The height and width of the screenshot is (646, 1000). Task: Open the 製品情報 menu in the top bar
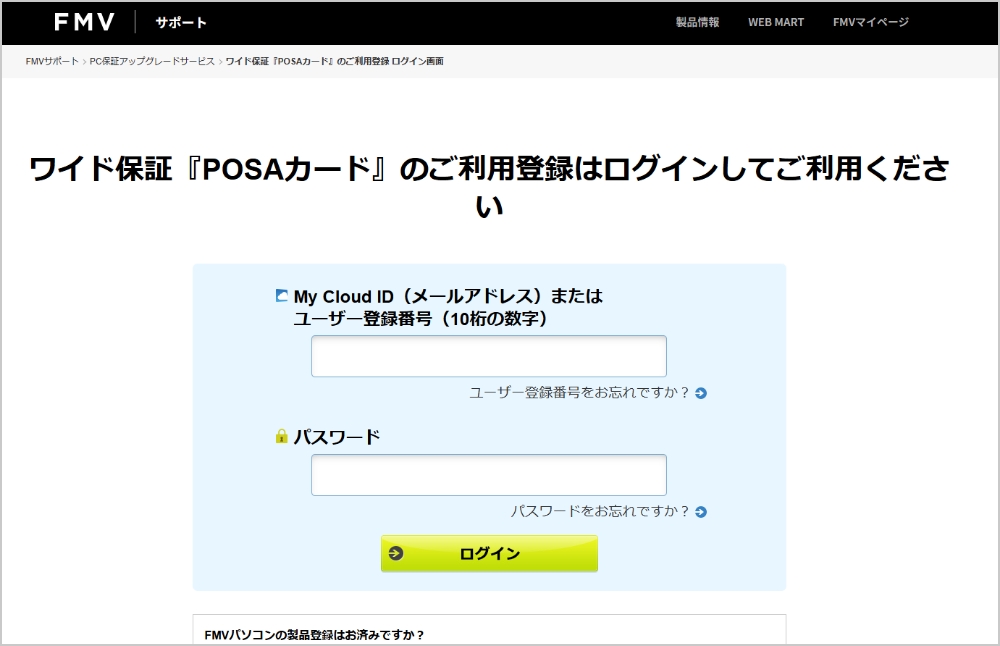[698, 21]
